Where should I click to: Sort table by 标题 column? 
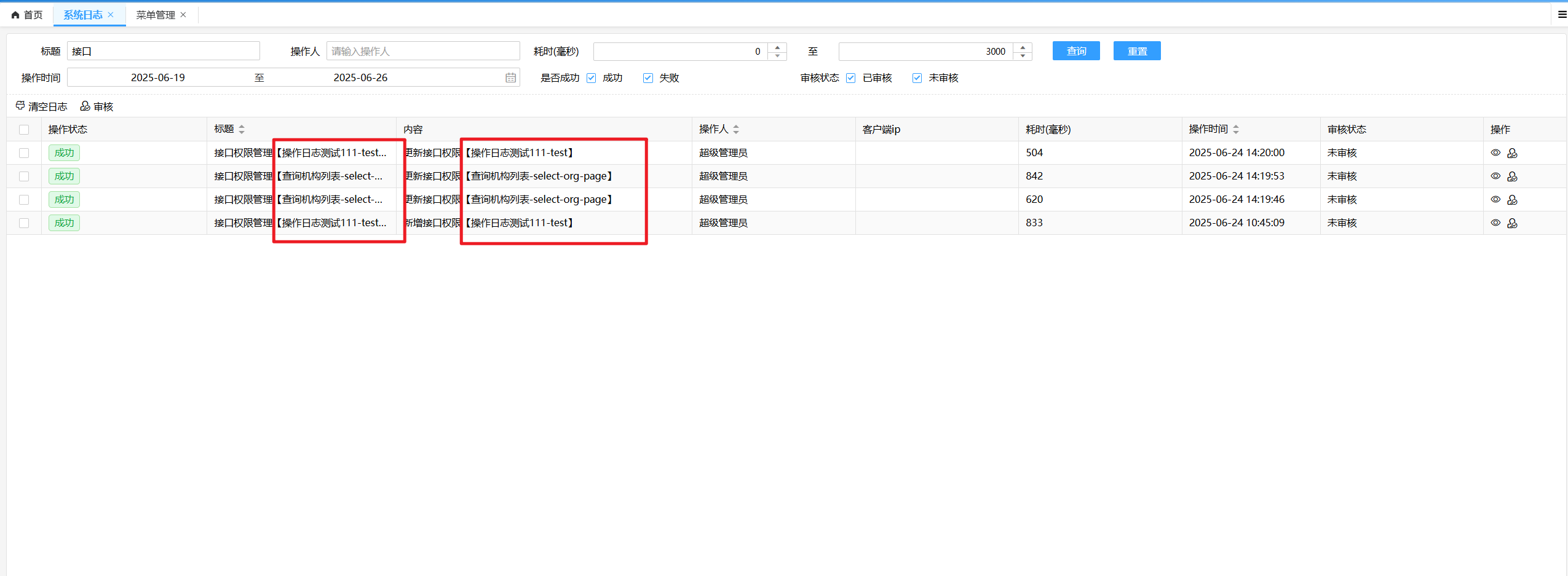[242, 130]
